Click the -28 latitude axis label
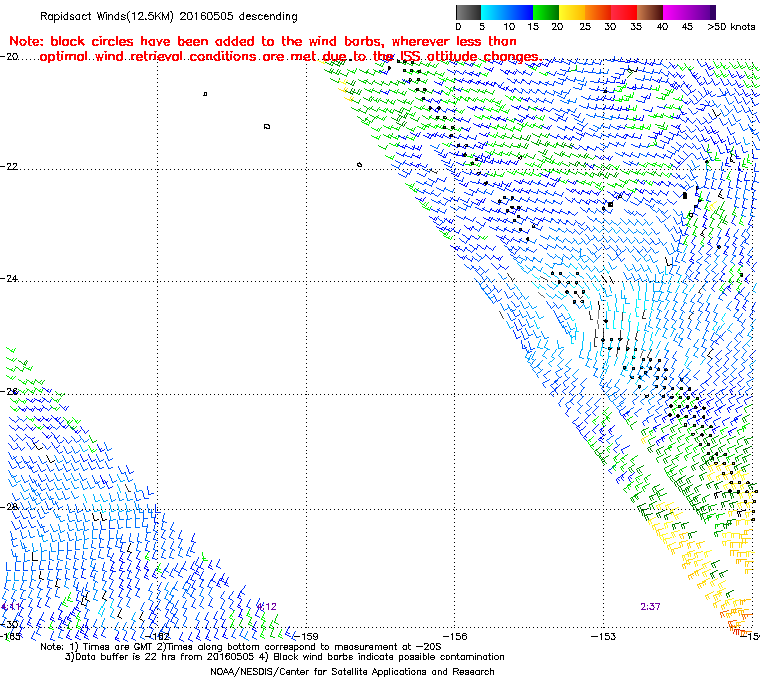Image resolution: width=760 pixels, height=688 pixels. pyautogui.click(x=9, y=506)
